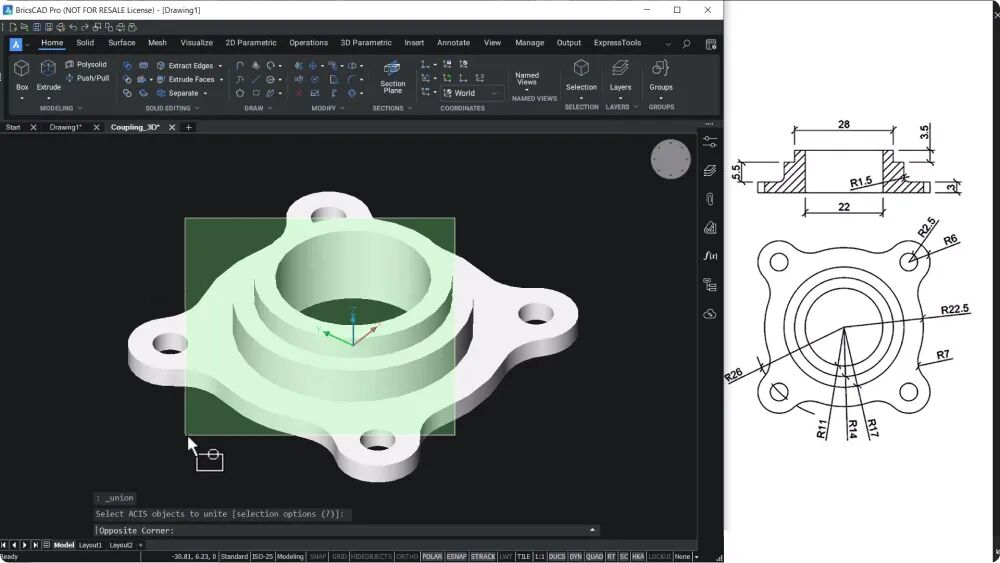
Task: Choose the Polysolid tool
Action: point(86,64)
